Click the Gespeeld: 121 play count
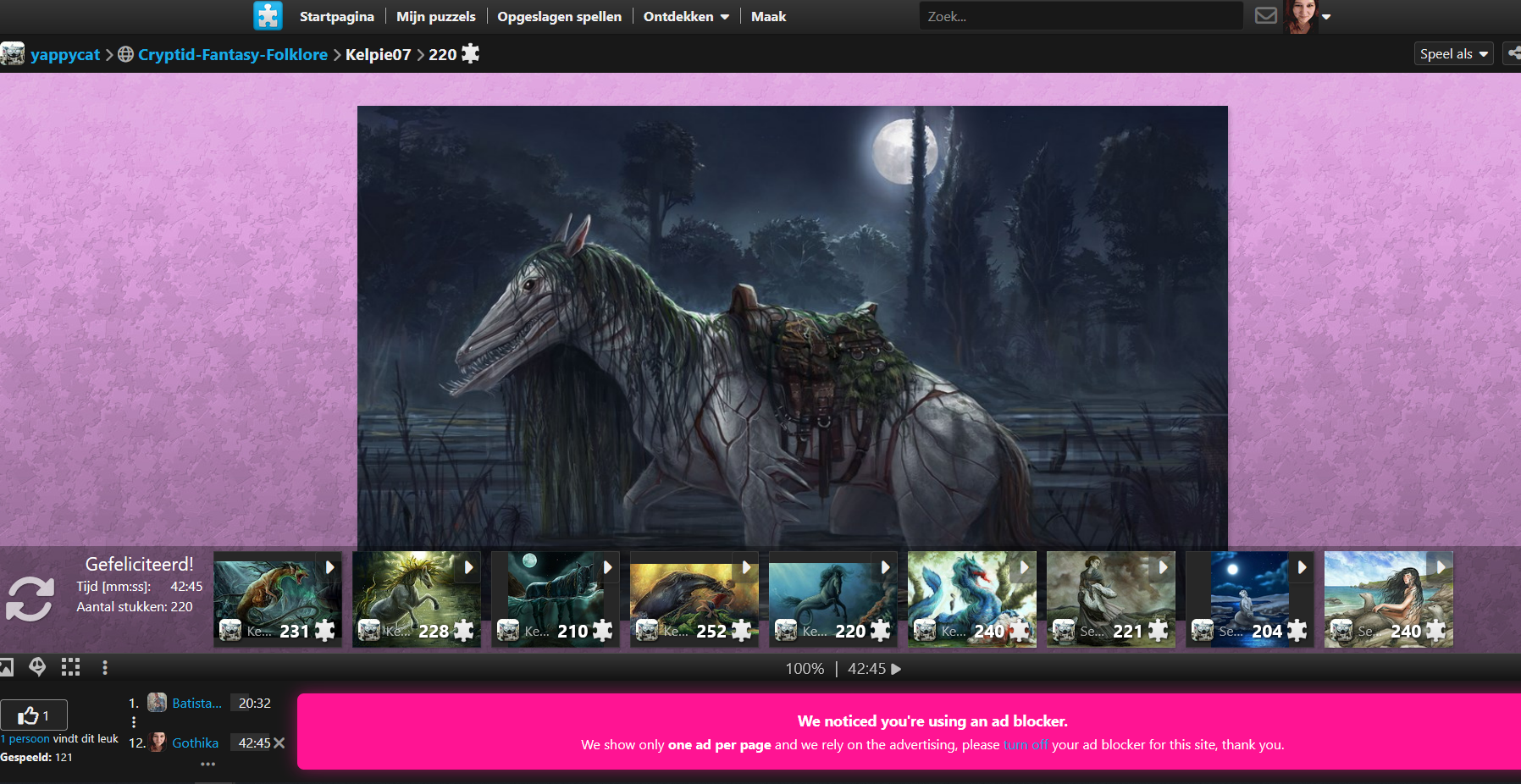The height and width of the screenshot is (784, 1521). point(36,758)
